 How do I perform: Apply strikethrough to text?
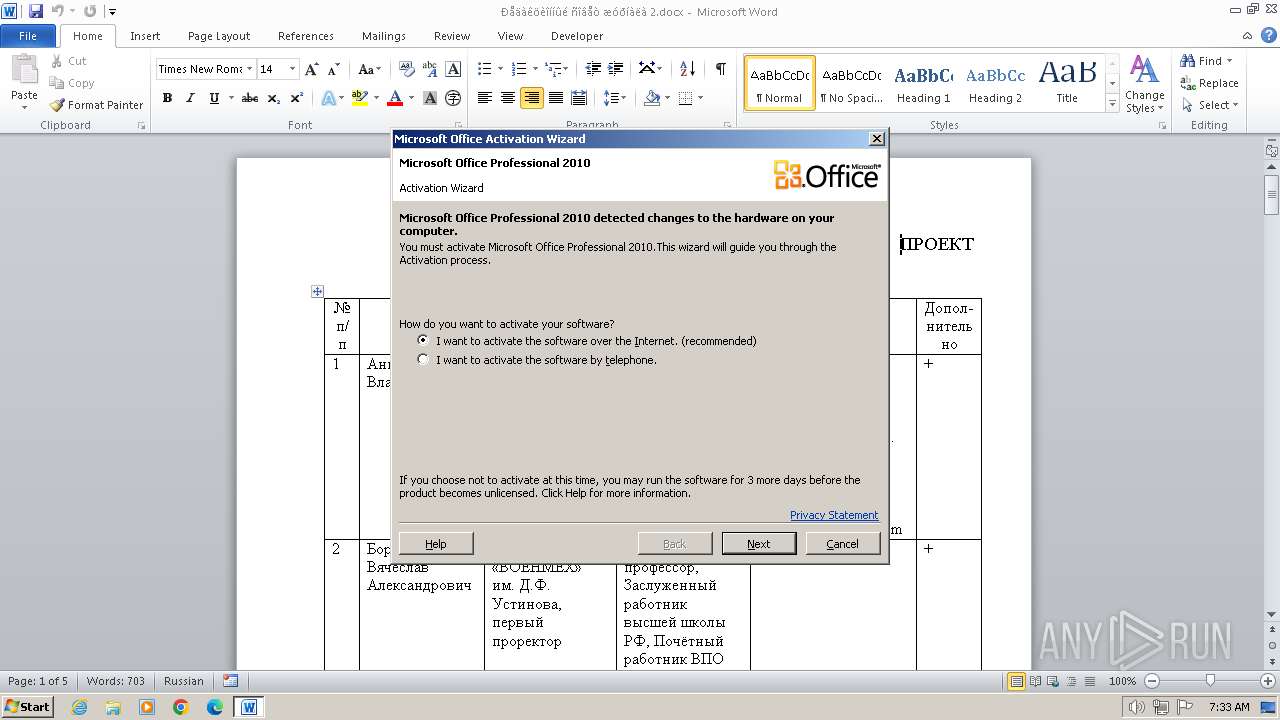[250, 98]
